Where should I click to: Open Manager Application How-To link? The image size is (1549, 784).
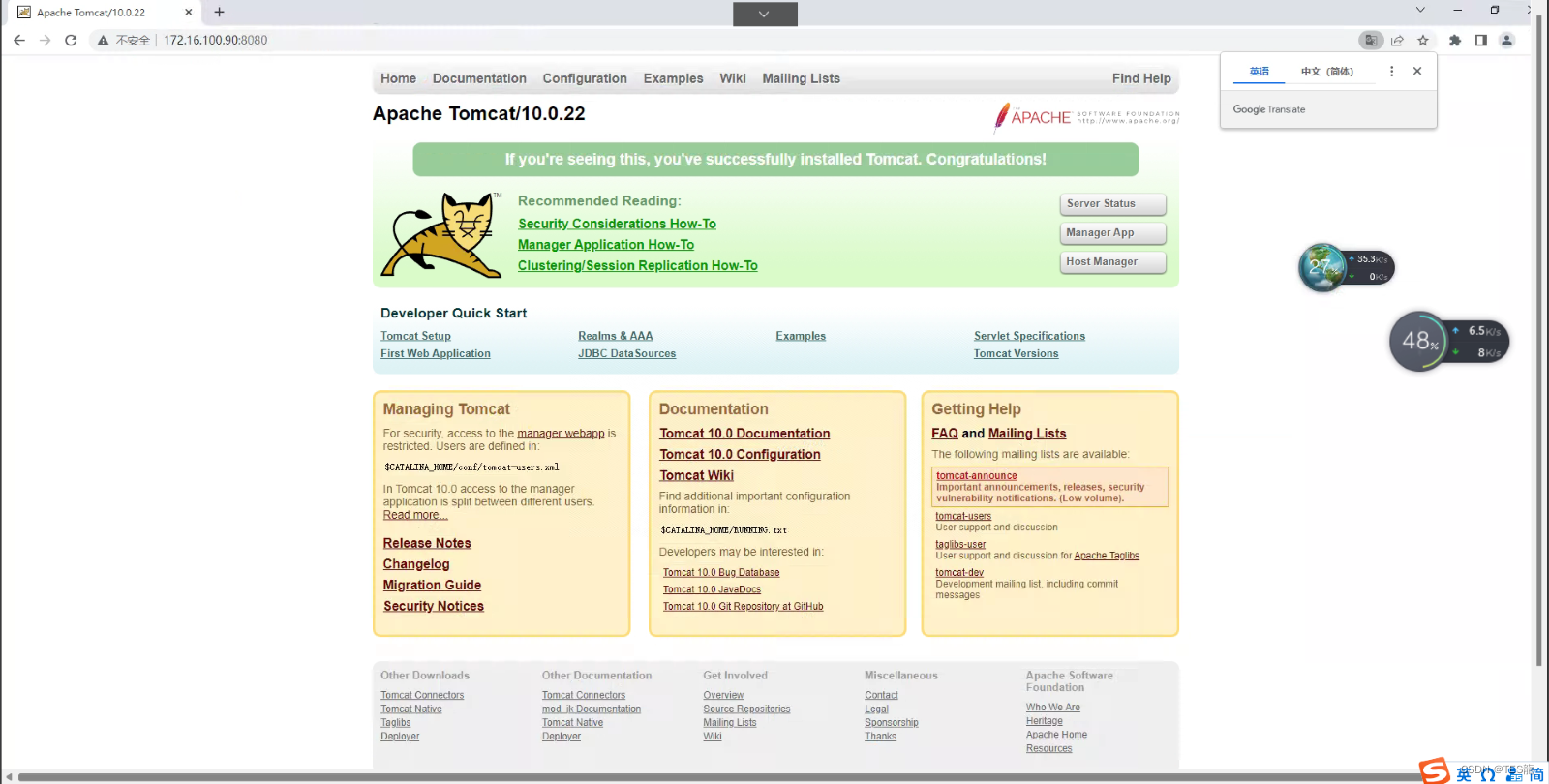[606, 245]
